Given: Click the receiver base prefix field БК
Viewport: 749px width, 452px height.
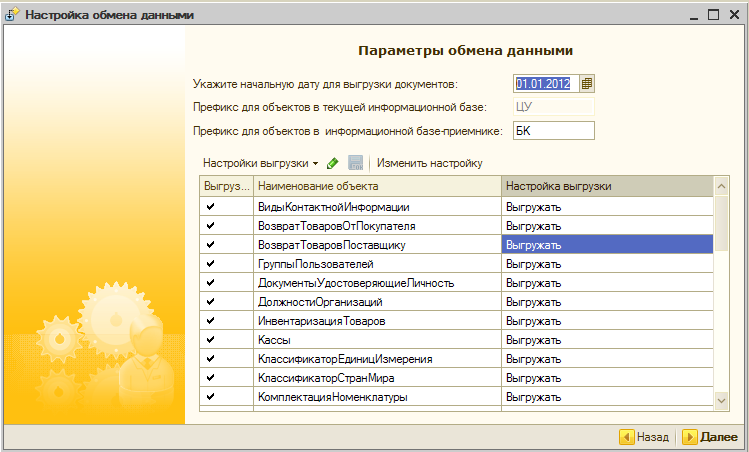Looking at the screenshot, I should (553, 130).
